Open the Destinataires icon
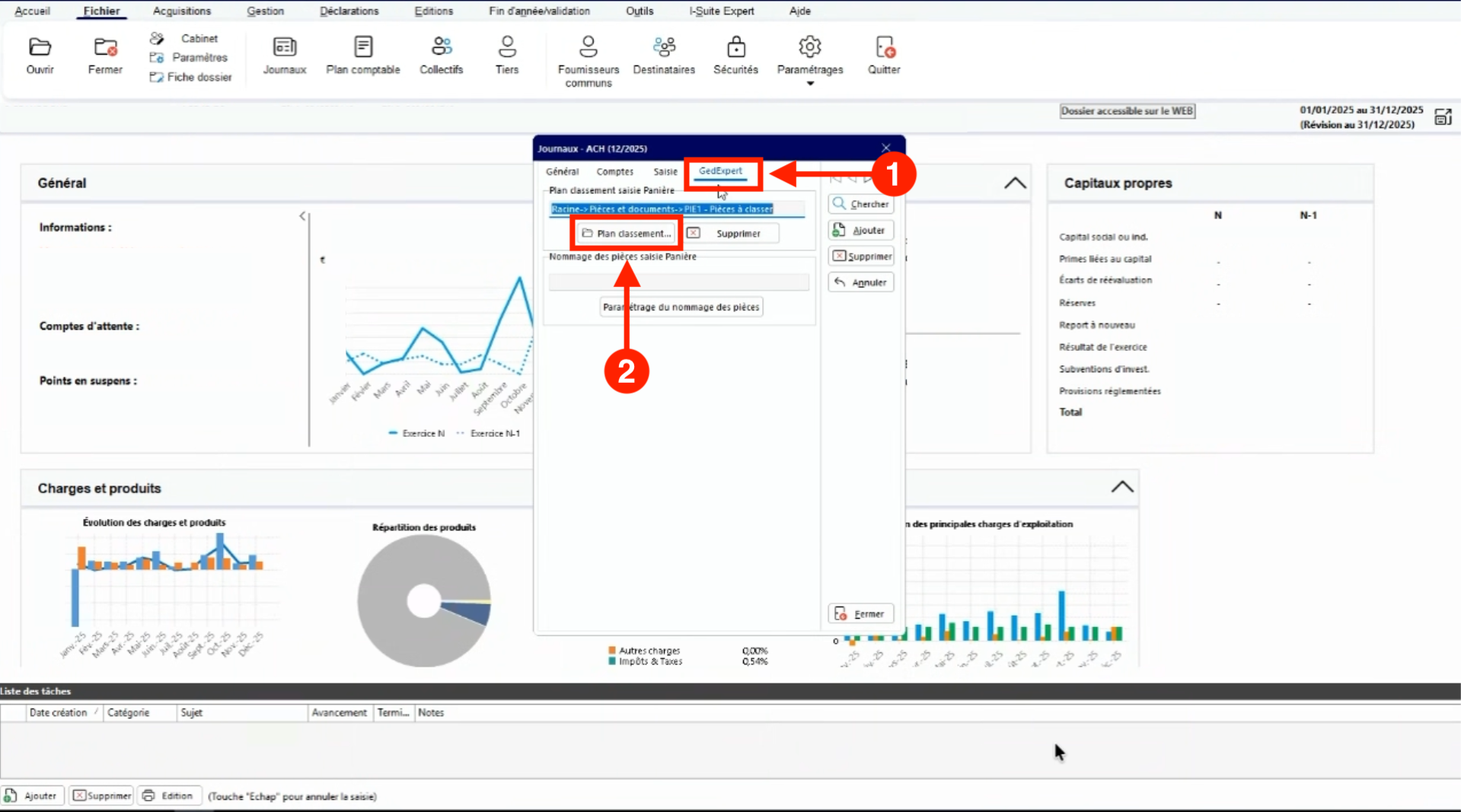The image size is (1461, 812). click(x=664, y=56)
